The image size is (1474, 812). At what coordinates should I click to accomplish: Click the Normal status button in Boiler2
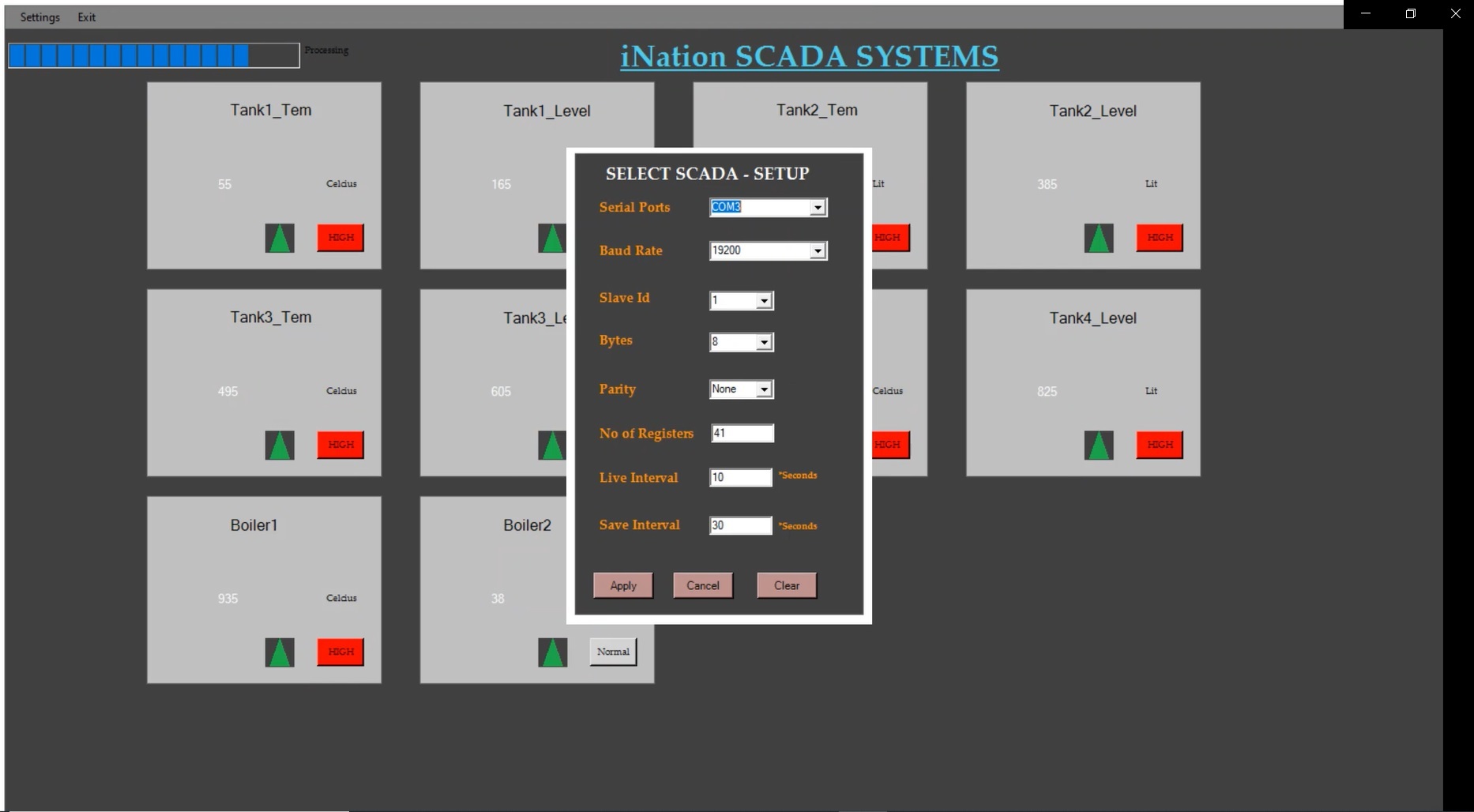coord(613,652)
